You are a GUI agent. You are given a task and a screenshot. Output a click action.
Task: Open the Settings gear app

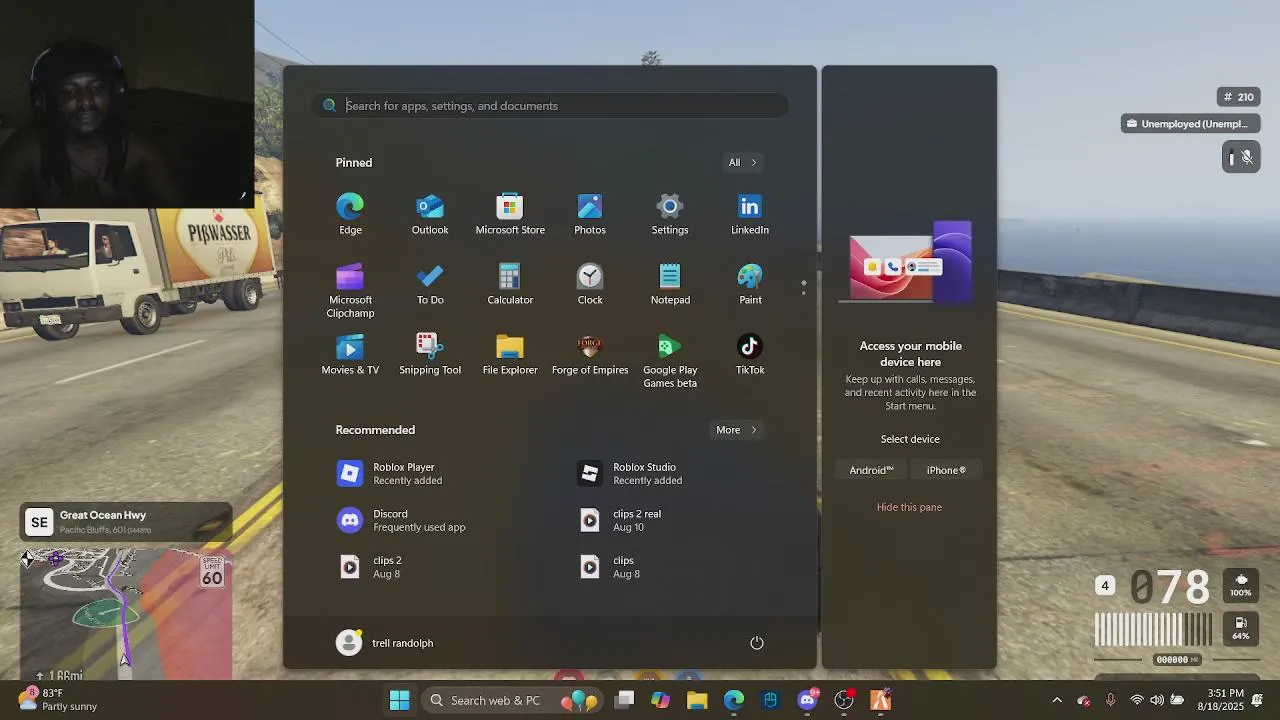point(670,214)
